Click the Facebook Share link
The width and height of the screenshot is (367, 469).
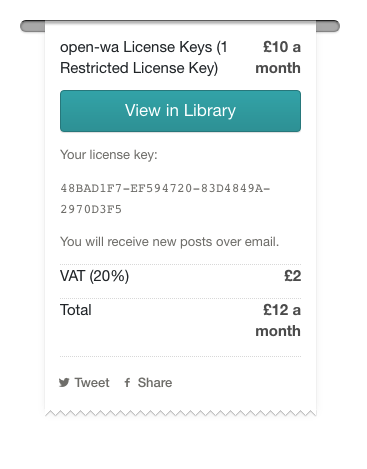tap(148, 382)
